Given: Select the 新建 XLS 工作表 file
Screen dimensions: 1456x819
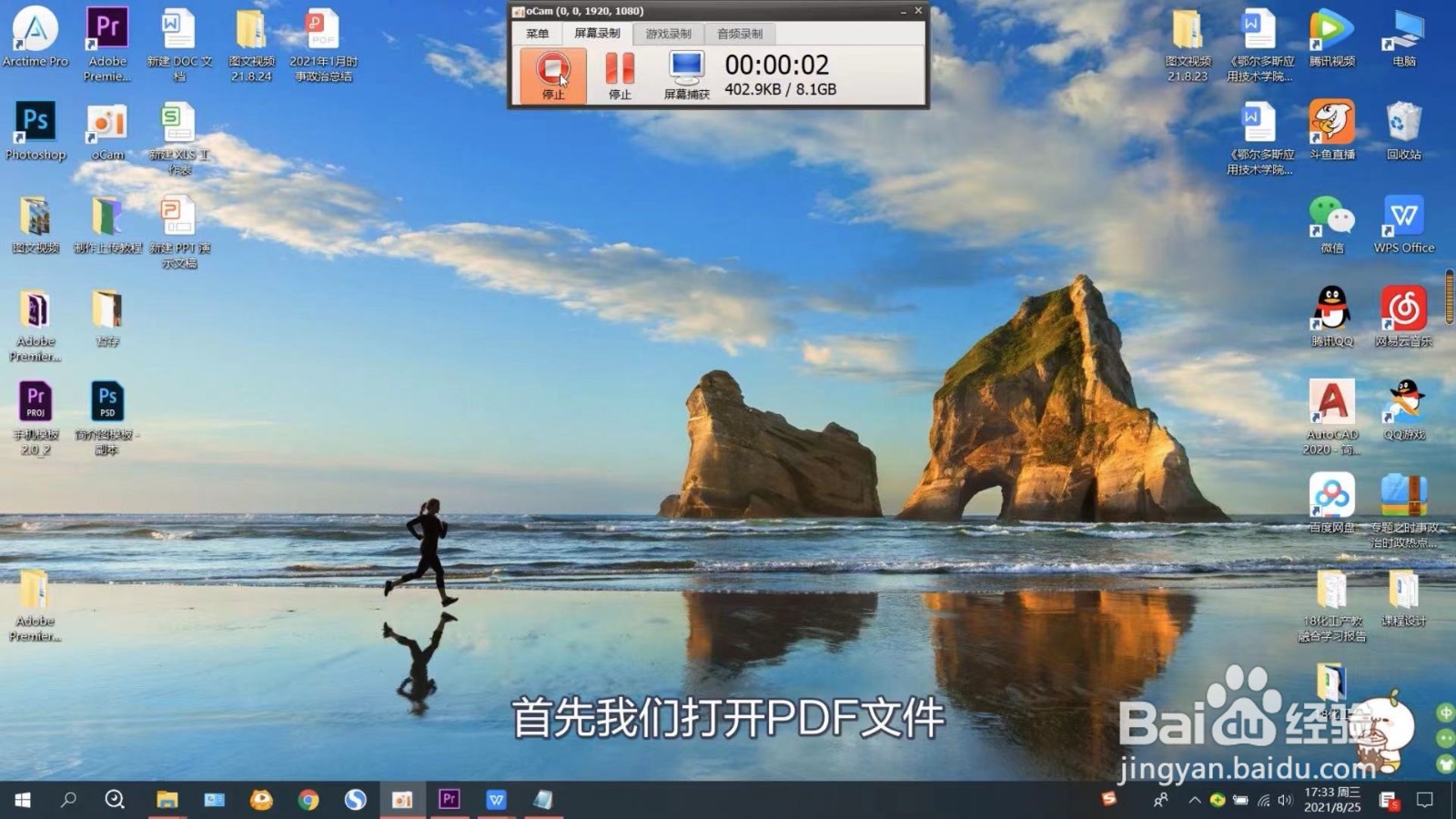Looking at the screenshot, I should (179, 138).
